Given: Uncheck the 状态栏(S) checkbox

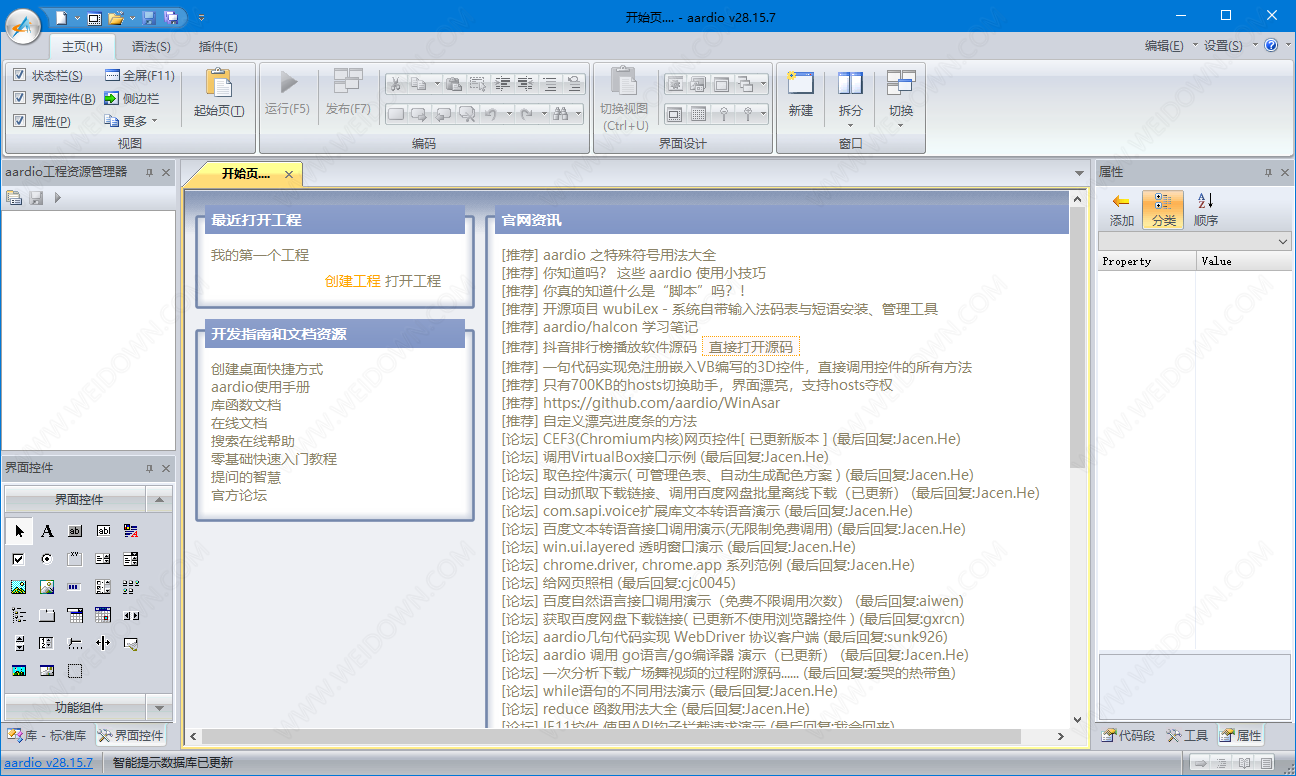Looking at the screenshot, I should point(20,75).
